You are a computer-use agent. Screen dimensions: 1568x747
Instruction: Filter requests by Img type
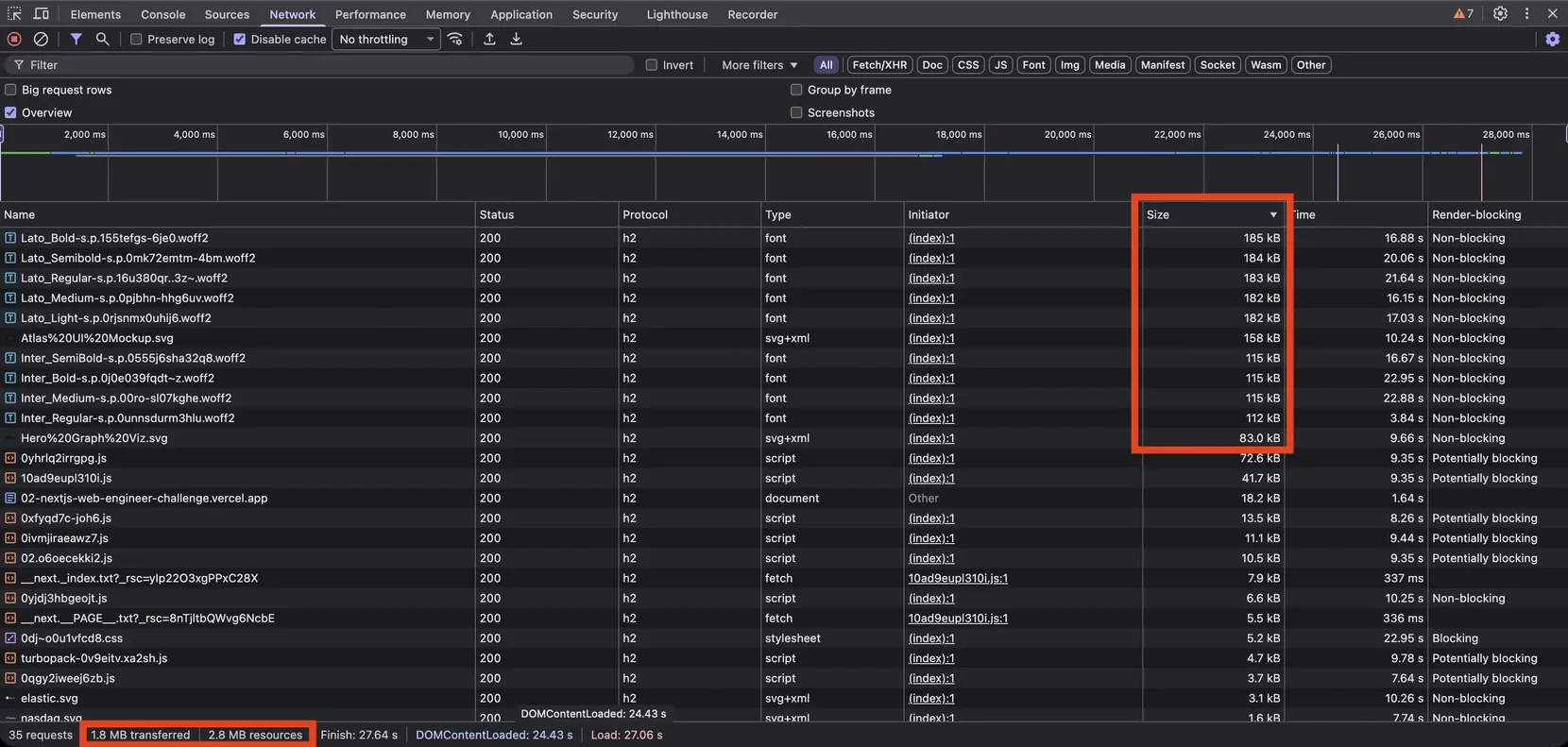click(x=1069, y=65)
